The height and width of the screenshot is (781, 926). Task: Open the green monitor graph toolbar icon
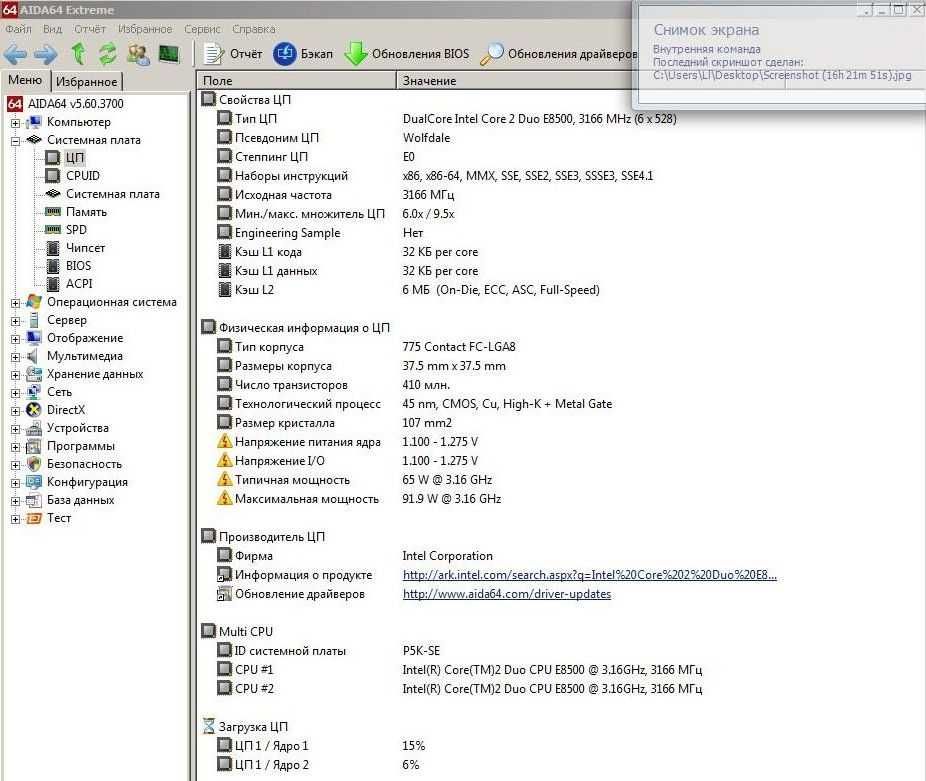(x=169, y=54)
